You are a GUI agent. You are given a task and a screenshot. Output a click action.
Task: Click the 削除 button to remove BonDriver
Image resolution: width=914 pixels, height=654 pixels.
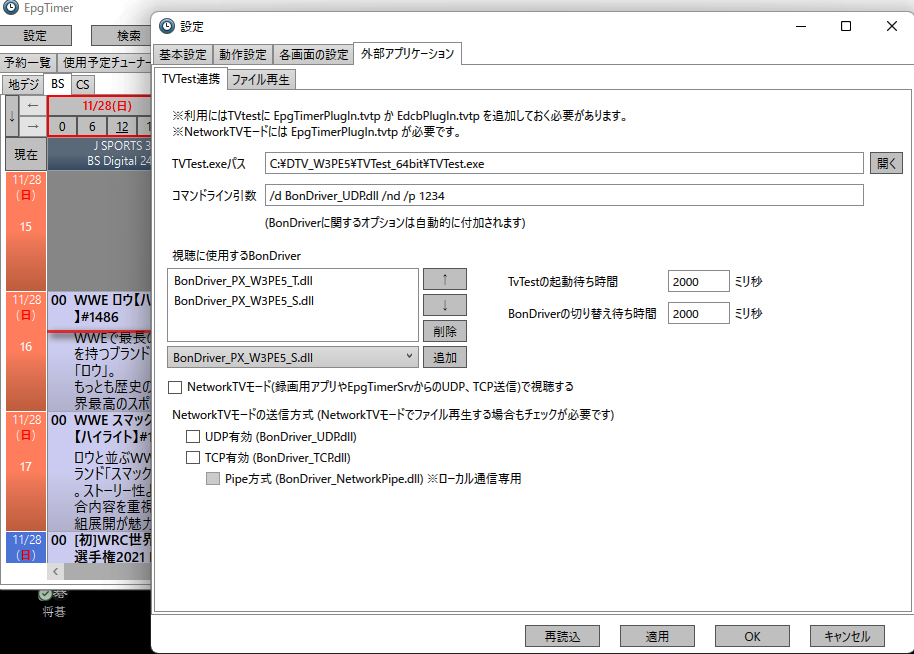point(445,331)
